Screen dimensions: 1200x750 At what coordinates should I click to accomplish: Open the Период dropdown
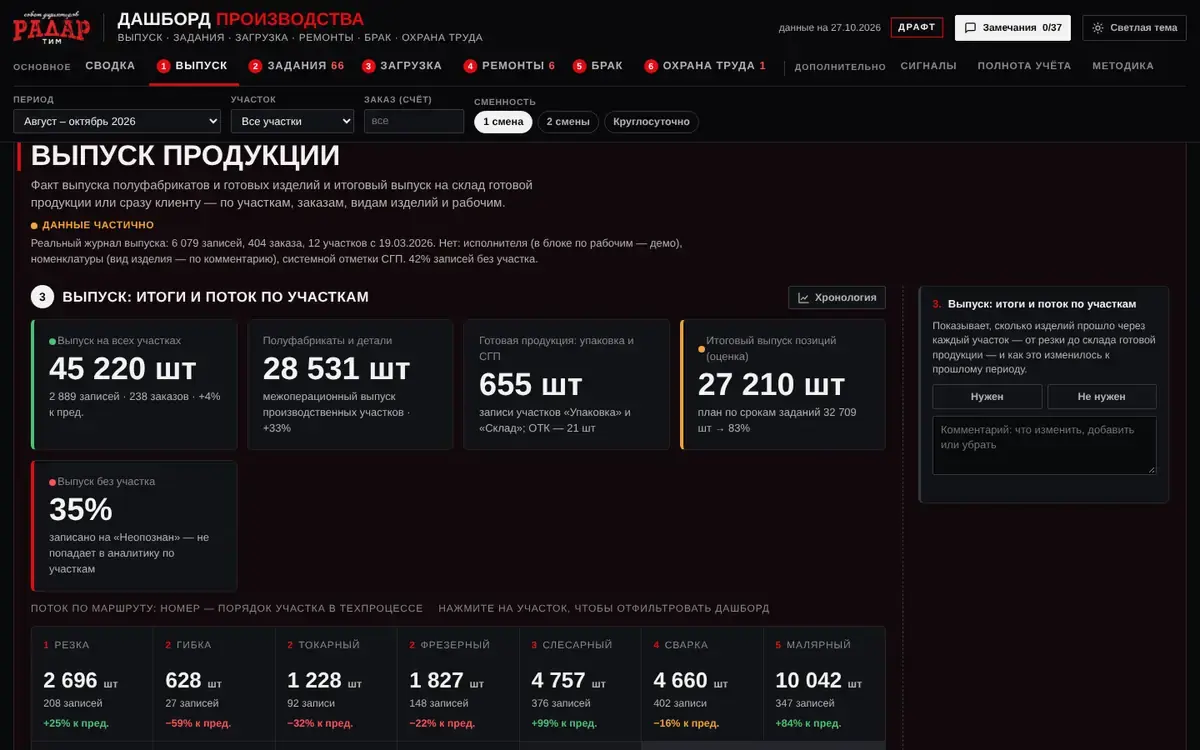117,121
